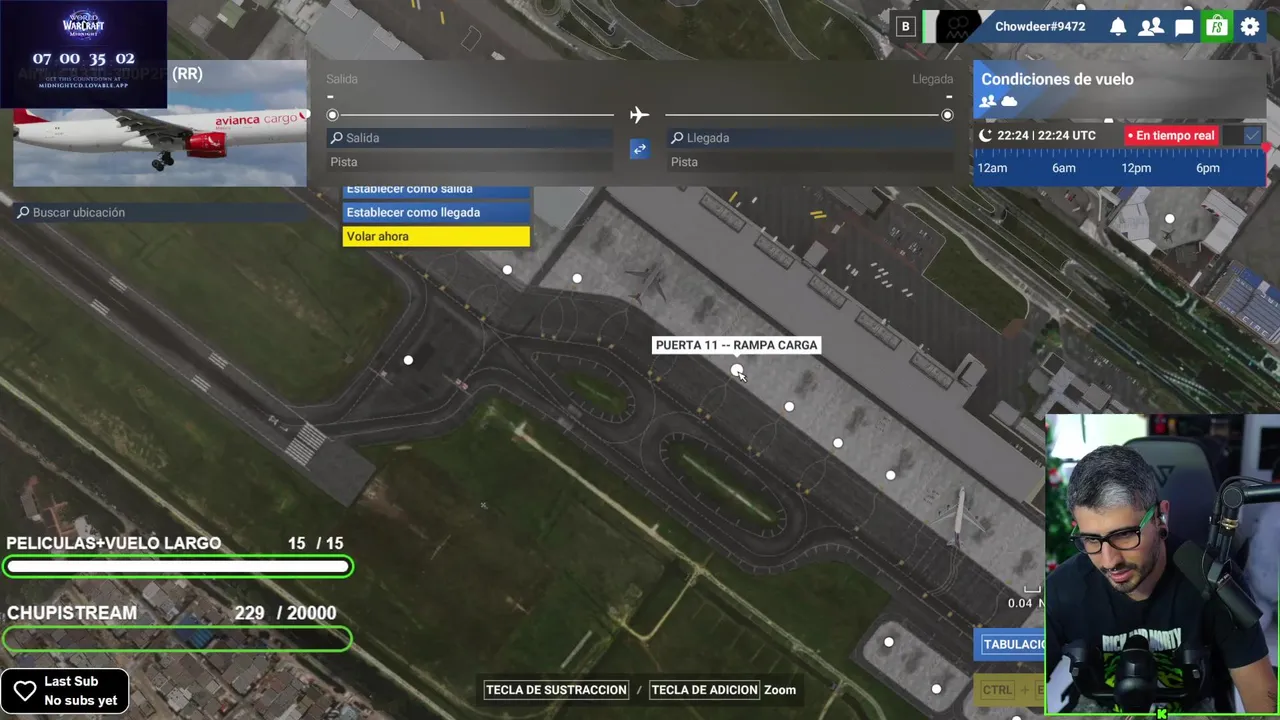
Task: Open the settings gear icon
Action: pos(1250,27)
